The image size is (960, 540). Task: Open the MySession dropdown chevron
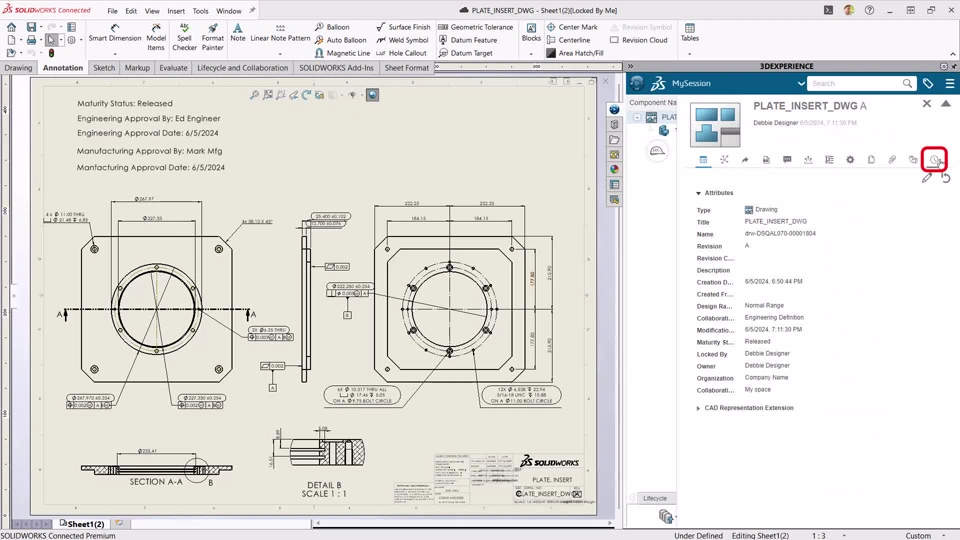[x=801, y=84]
